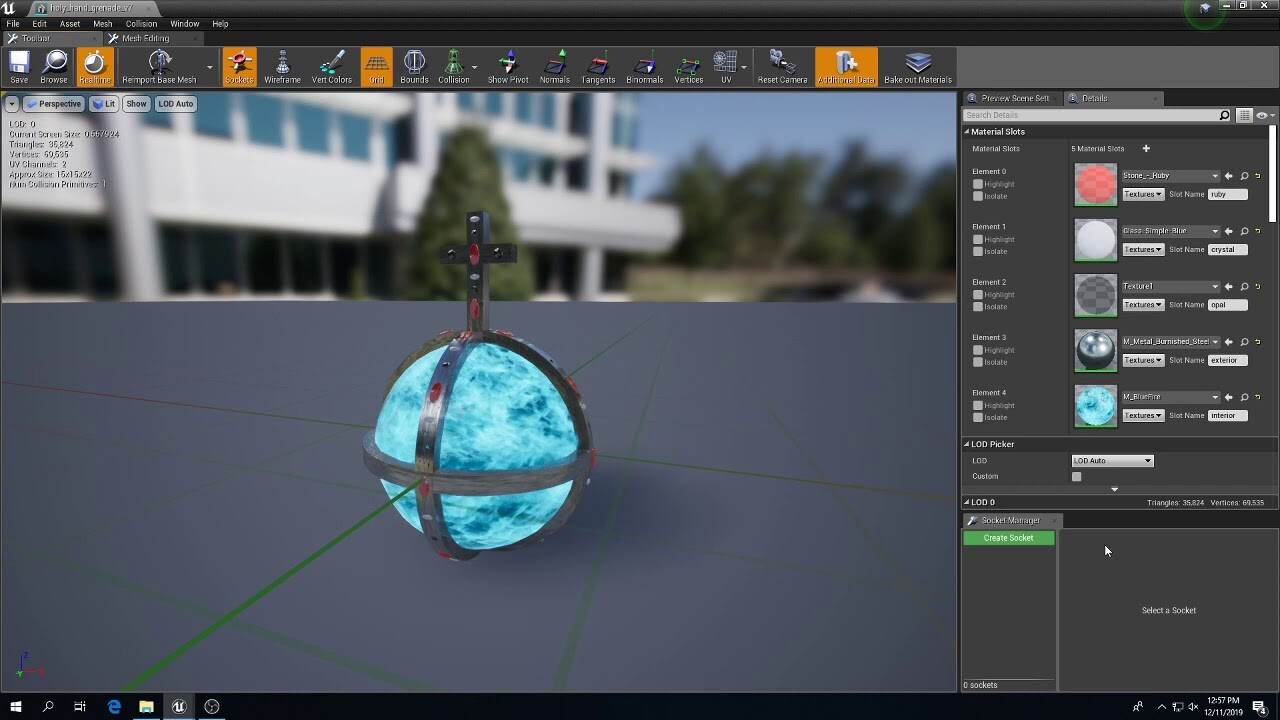Viewport: 1280px width, 720px height.
Task: Select Bake out Materials
Action: tap(918, 66)
